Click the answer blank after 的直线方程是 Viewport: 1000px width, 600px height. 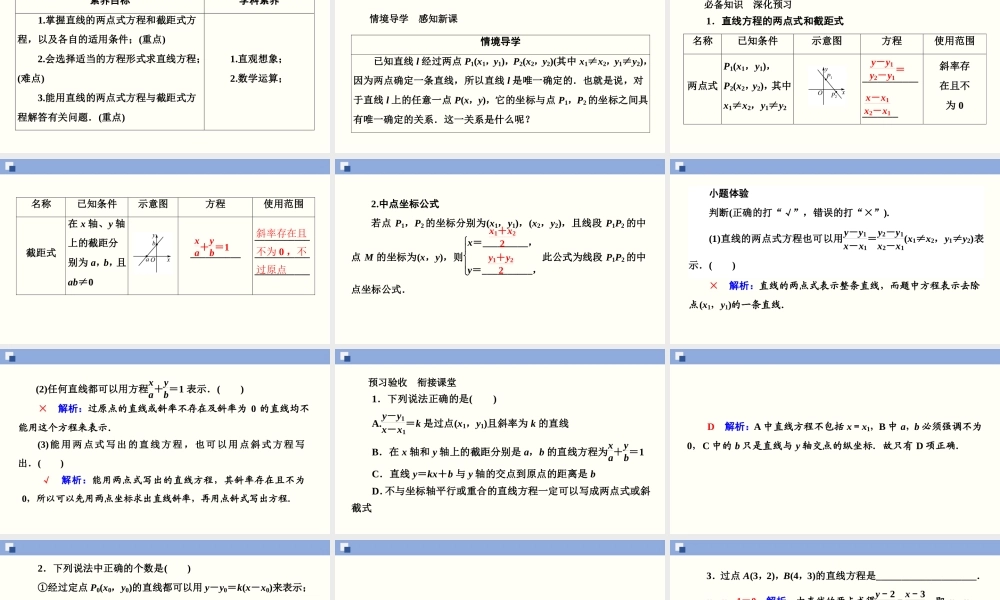coord(927,576)
